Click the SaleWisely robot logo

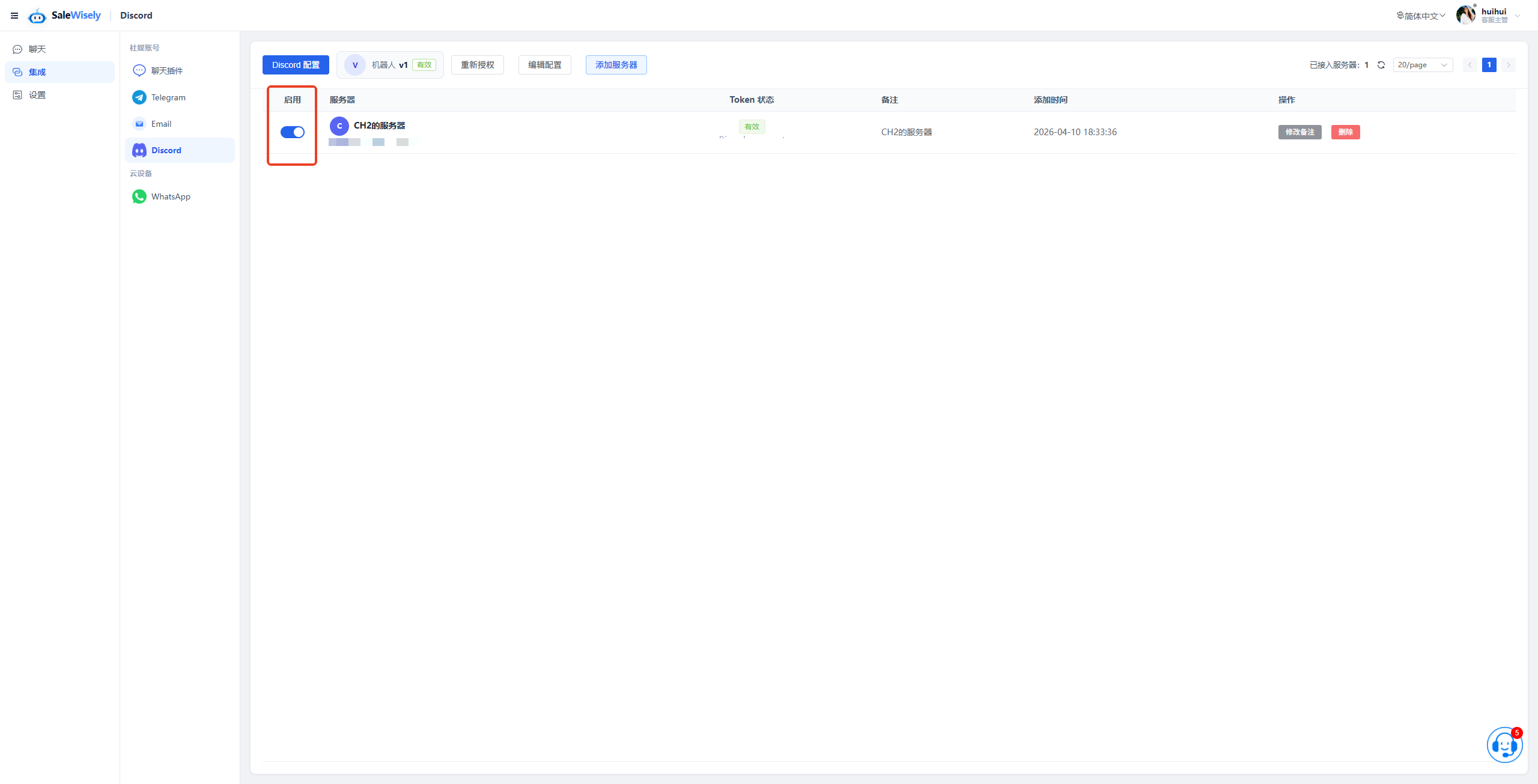click(x=37, y=16)
